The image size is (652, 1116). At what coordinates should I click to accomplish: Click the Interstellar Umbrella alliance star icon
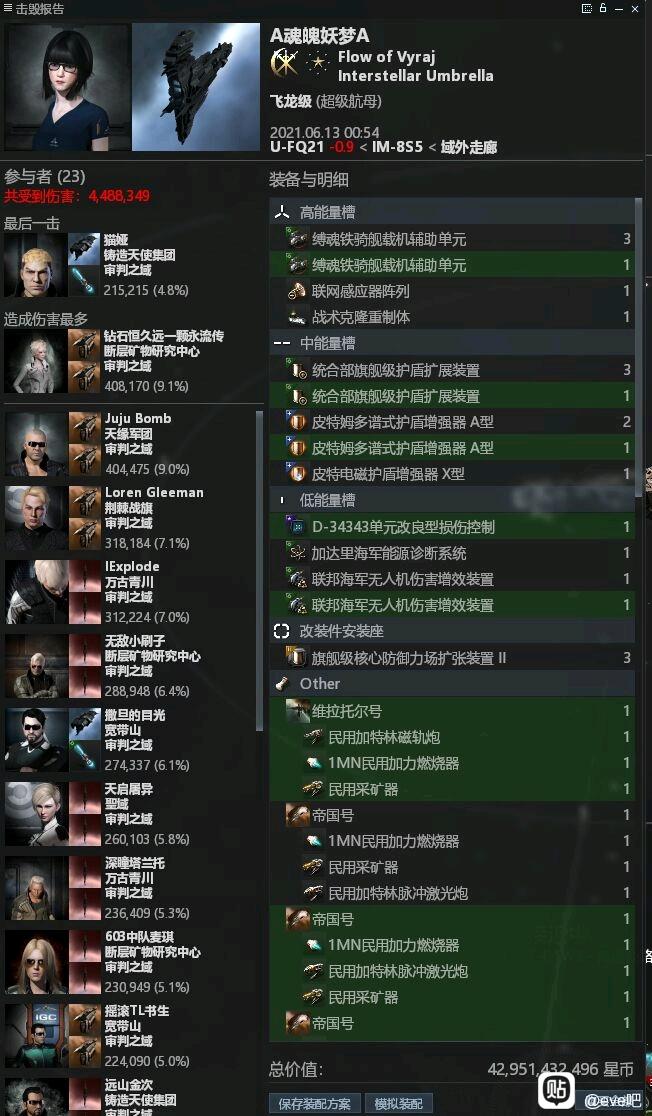click(317, 65)
